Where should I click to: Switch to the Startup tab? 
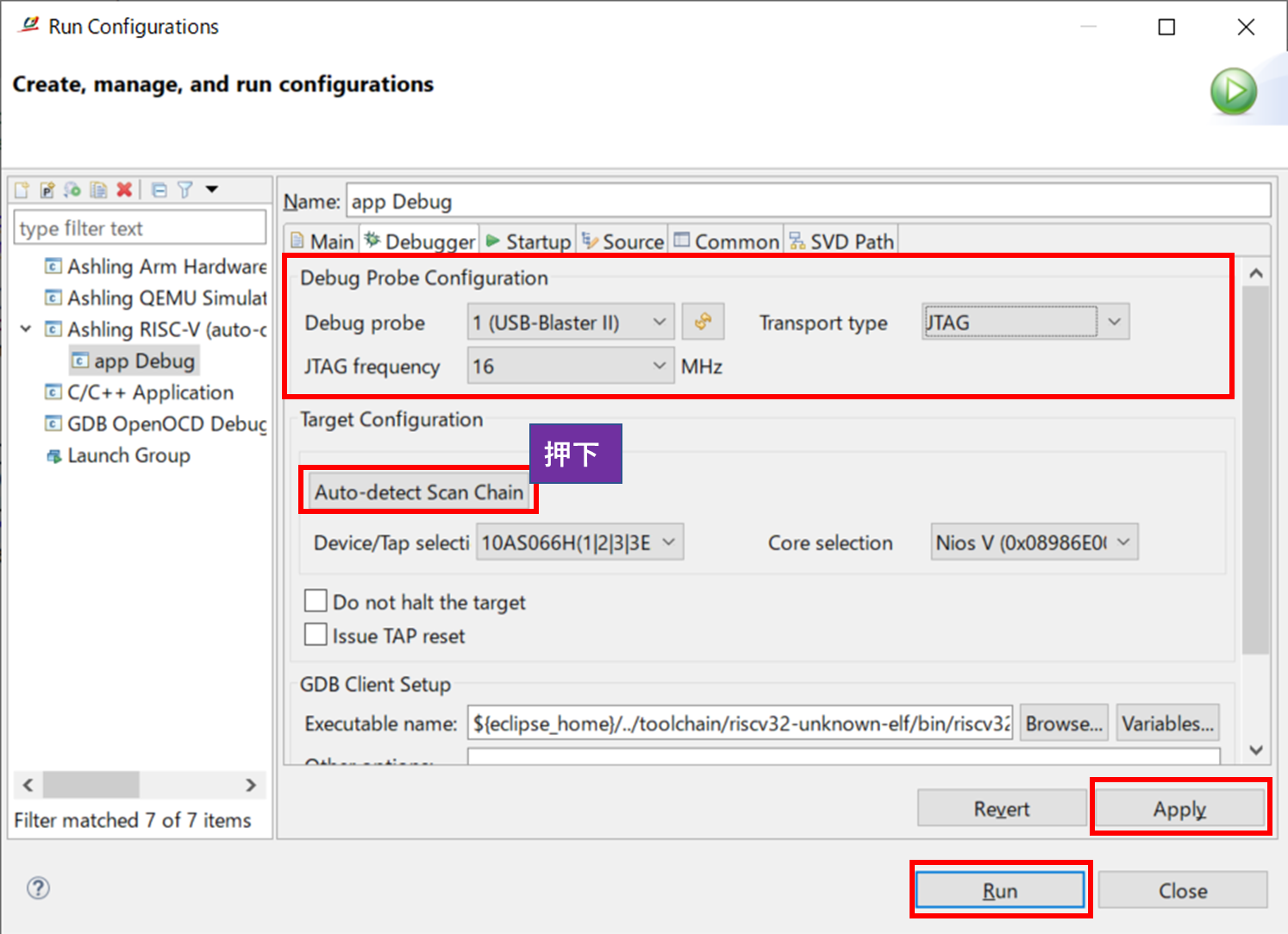(x=528, y=241)
